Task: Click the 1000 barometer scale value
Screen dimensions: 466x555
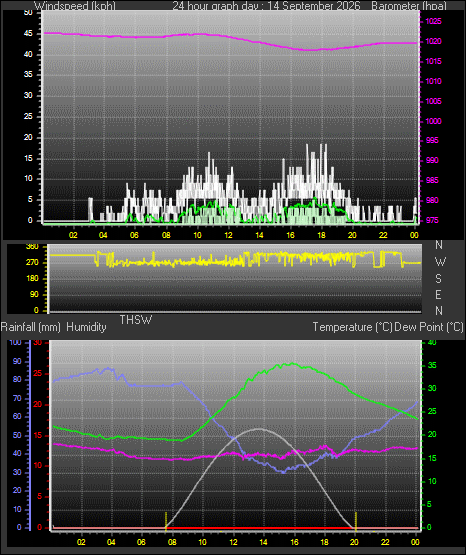Action: [433, 121]
